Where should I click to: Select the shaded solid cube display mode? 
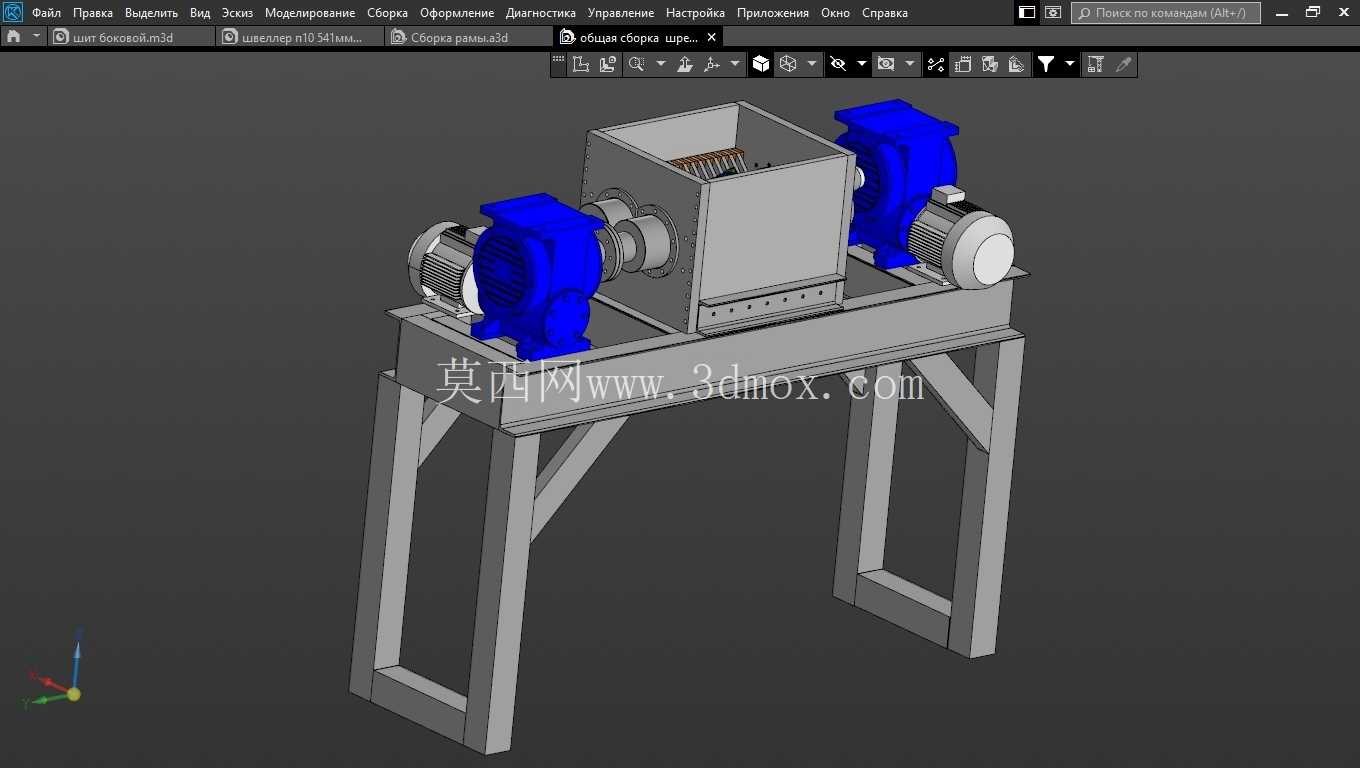761,64
